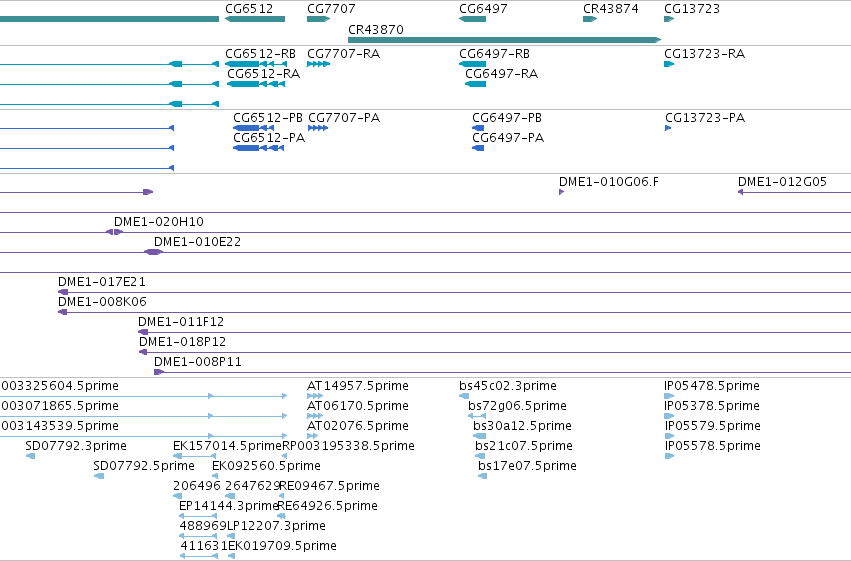Select EST SD07792.5prime label
Screen dimensions: 851x561
(144, 466)
